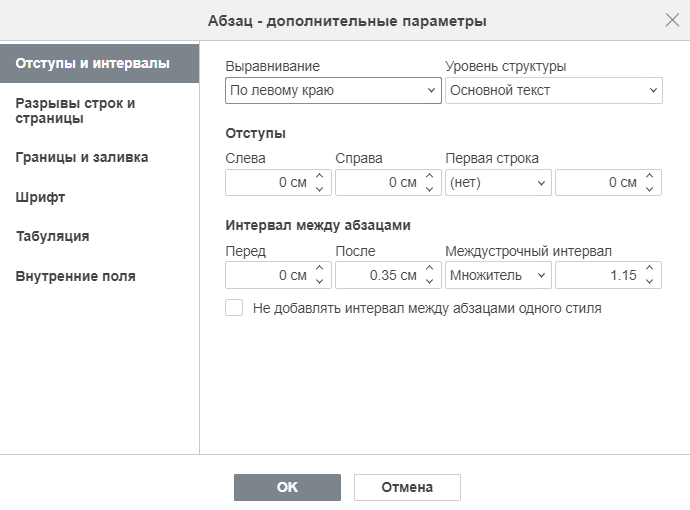Increase the Перед spacing value
Image resolution: width=690 pixels, height=510 pixels.
tap(320, 268)
